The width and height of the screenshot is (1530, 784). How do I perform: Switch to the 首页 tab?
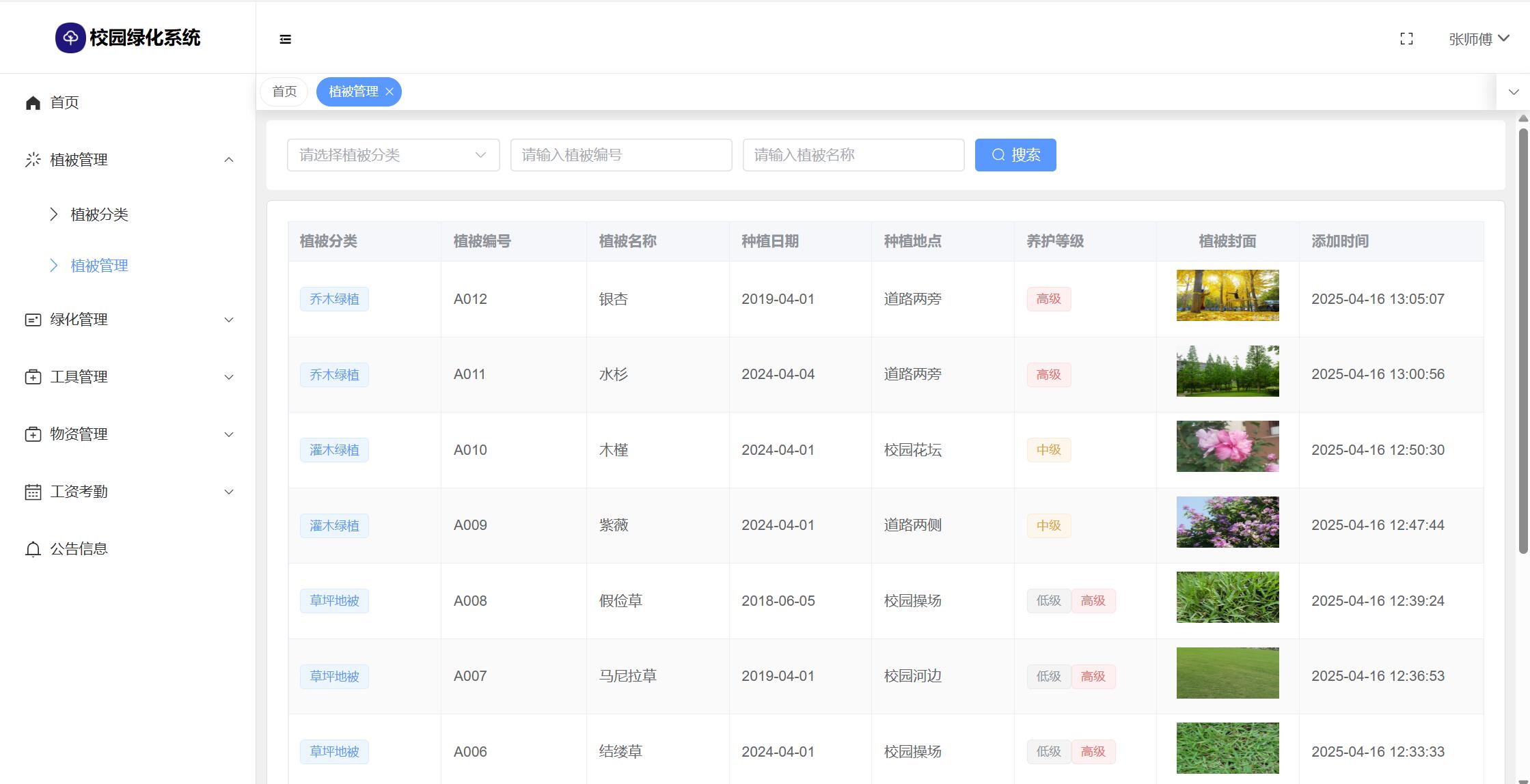point(284,92)
